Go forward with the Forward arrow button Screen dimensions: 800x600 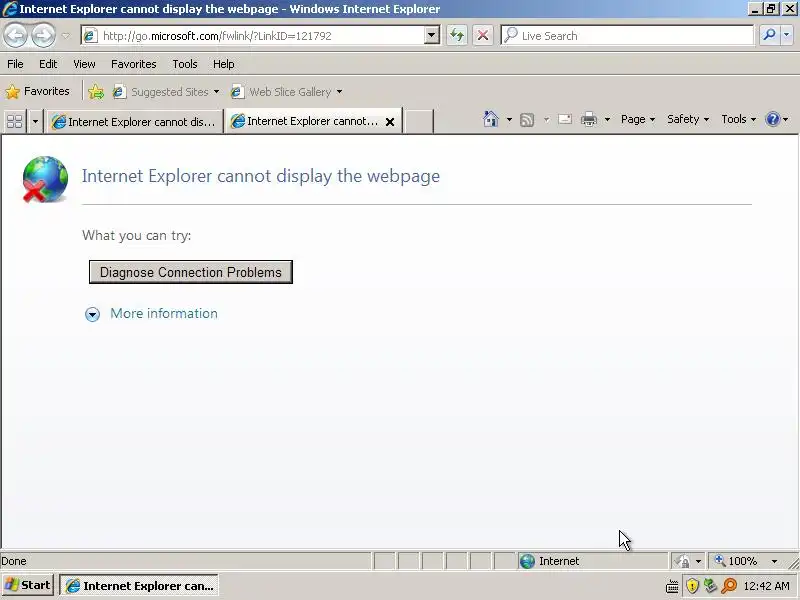(43, 35)
